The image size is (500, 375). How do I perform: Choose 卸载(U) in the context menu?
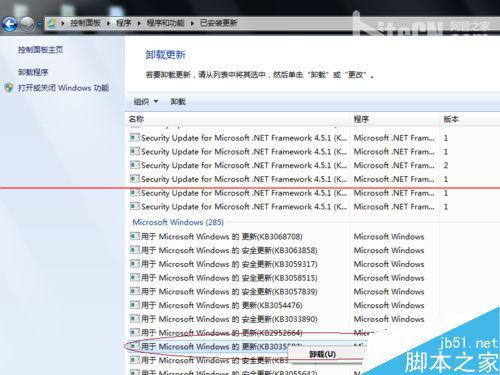(323, 354)
